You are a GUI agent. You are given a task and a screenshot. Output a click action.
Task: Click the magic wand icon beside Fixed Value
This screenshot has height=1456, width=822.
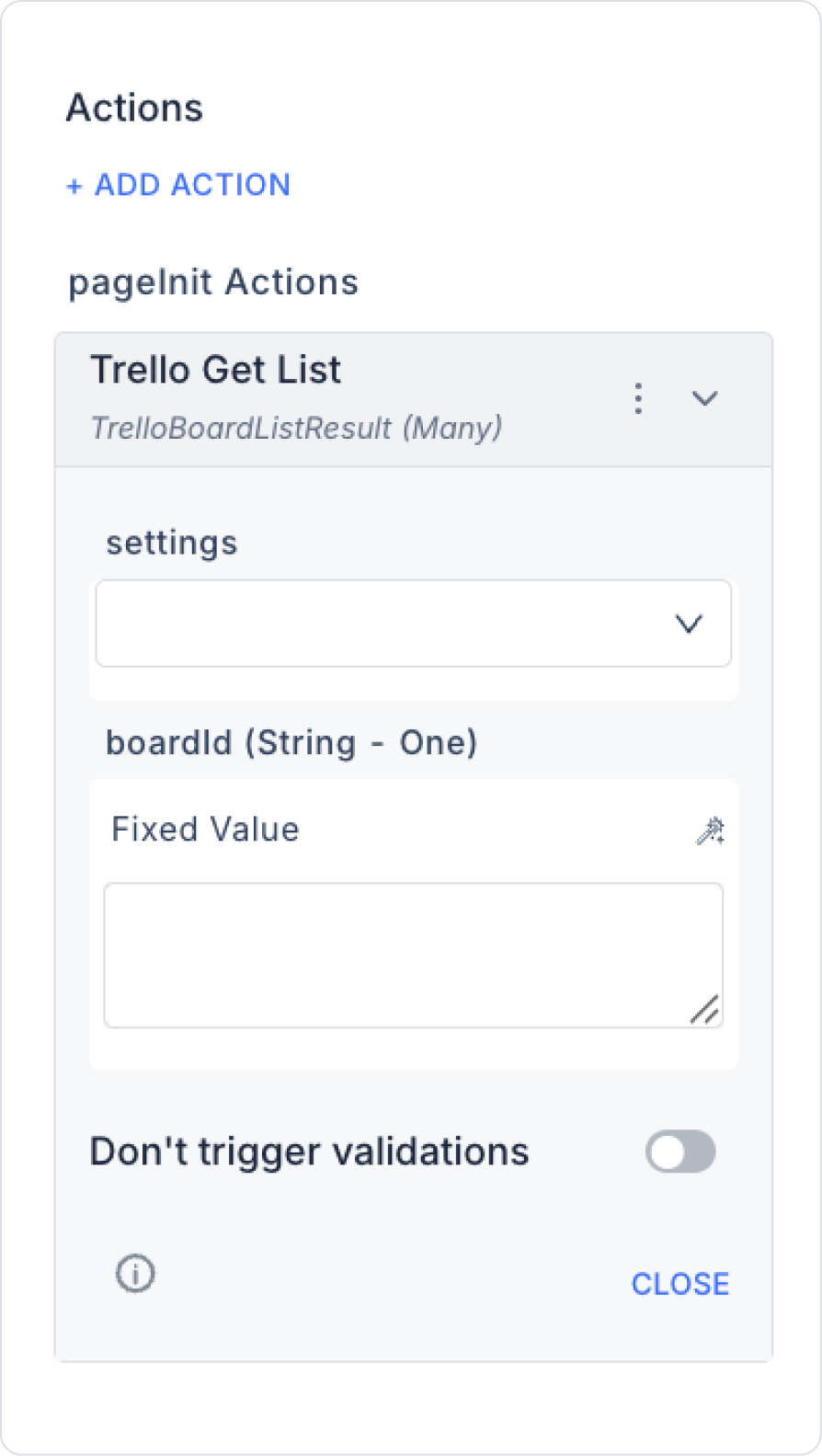pos(709,831)
